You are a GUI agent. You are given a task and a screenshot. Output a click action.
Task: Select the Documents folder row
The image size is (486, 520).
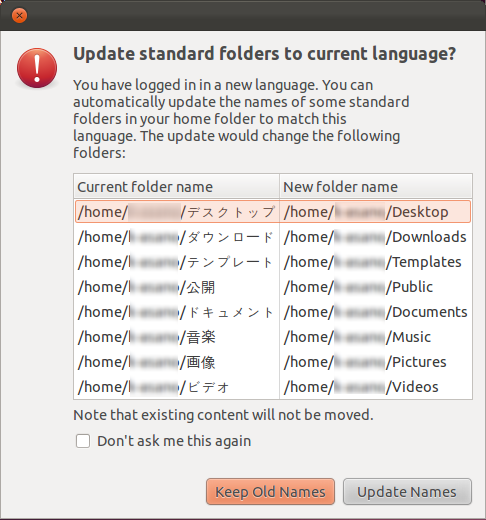(x=273, y=312)
